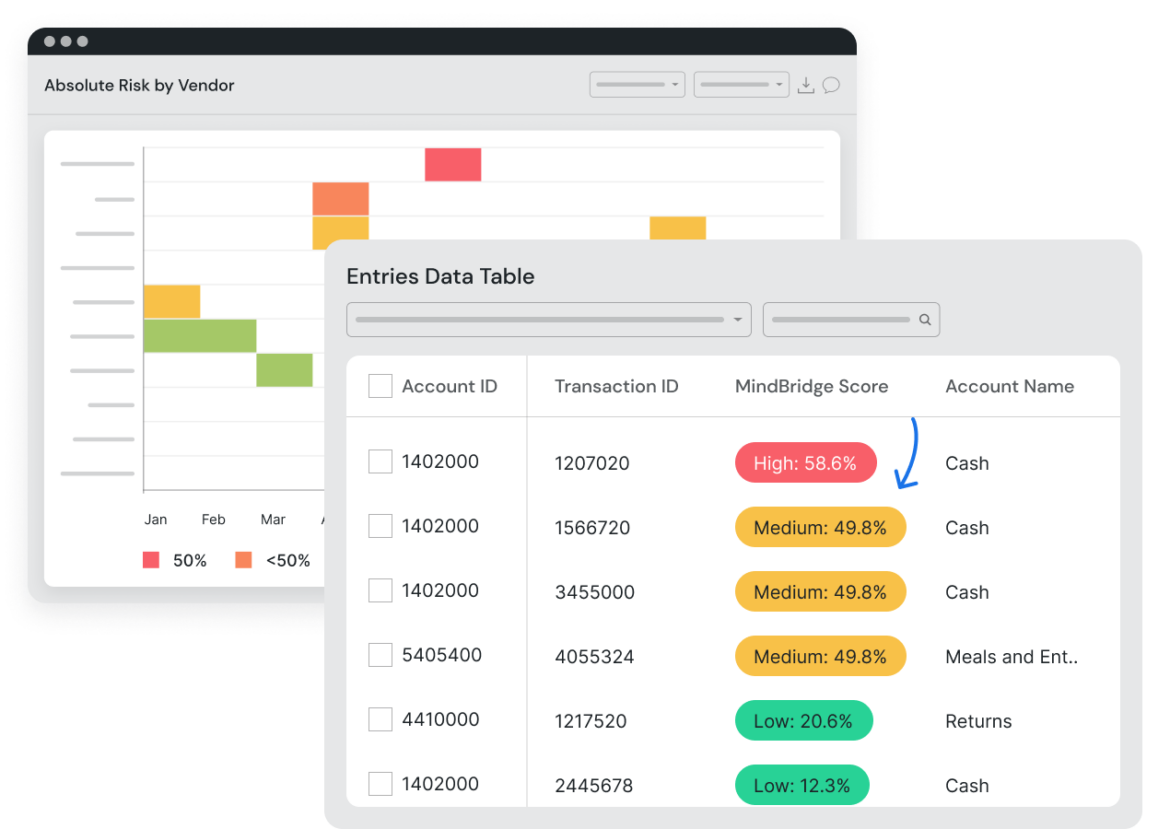The width and height of the screenshot is (1170, 829).
Task: Click the red 50% legend swatch
Action: click(x=151, y=560)
